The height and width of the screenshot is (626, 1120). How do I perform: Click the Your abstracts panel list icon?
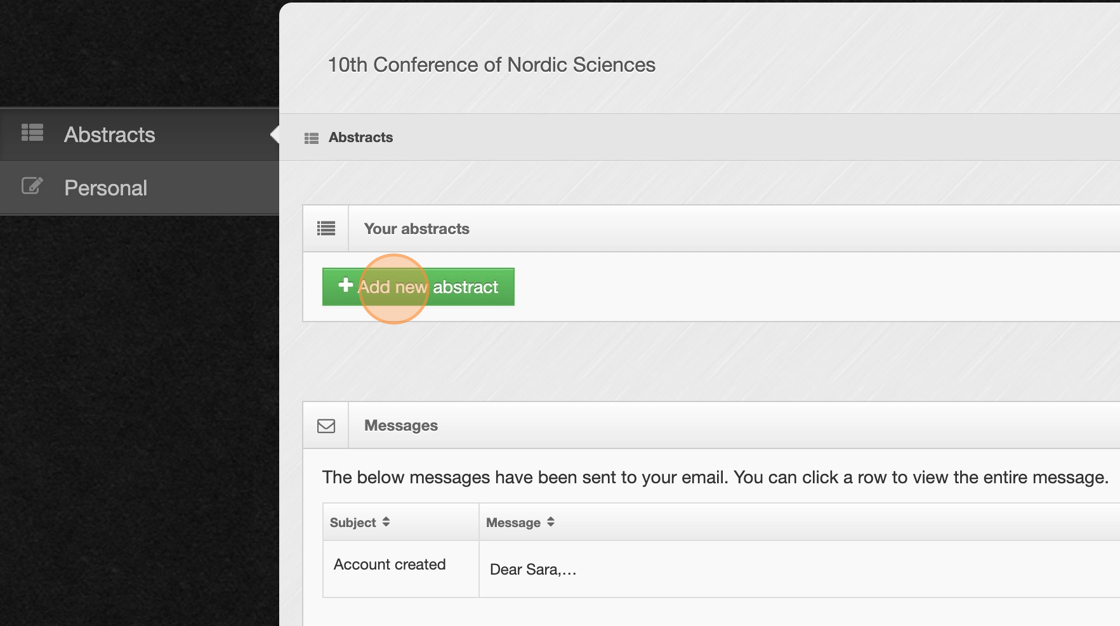[326, 229]
